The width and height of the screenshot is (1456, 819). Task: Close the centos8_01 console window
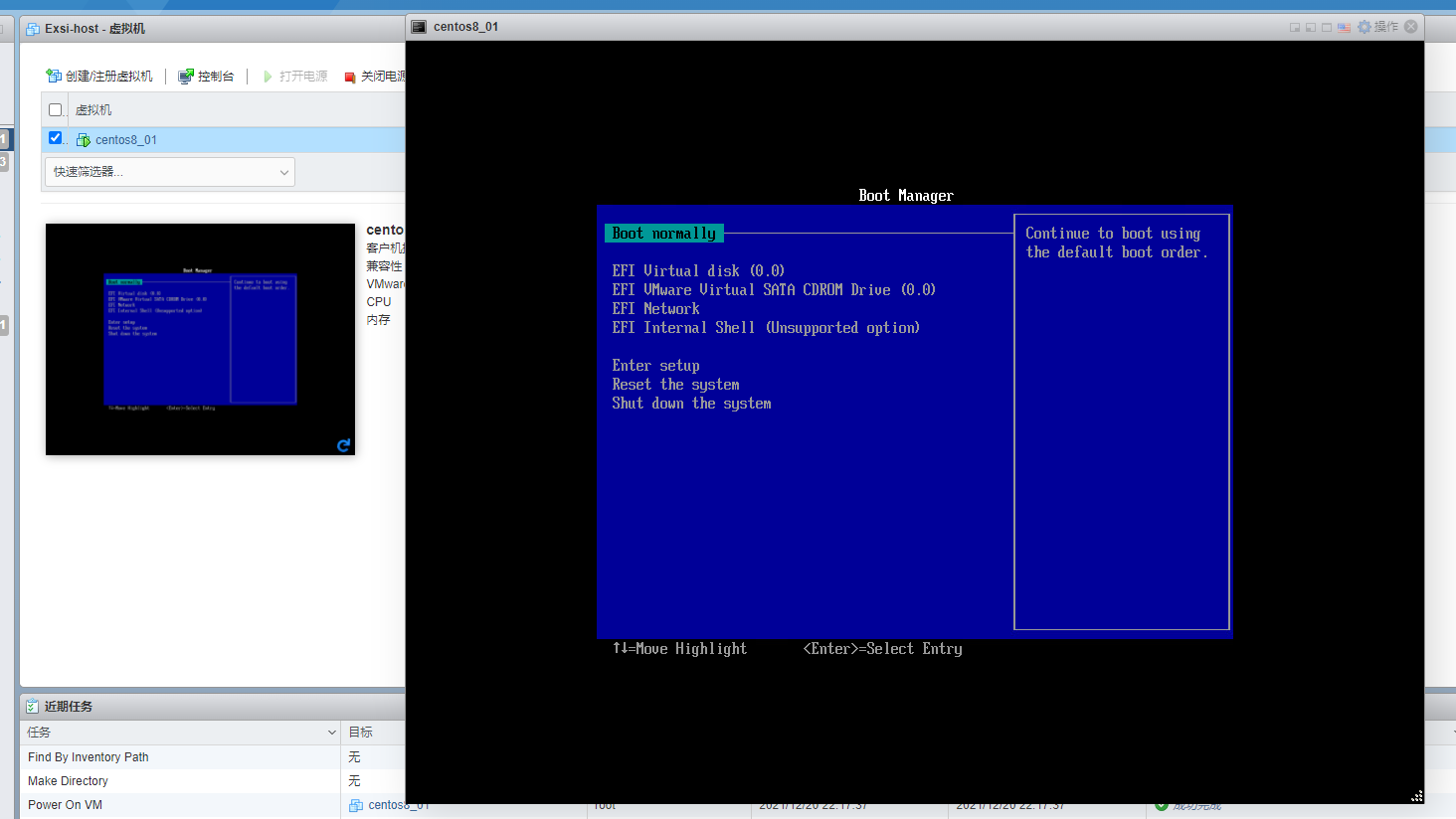1410,27
